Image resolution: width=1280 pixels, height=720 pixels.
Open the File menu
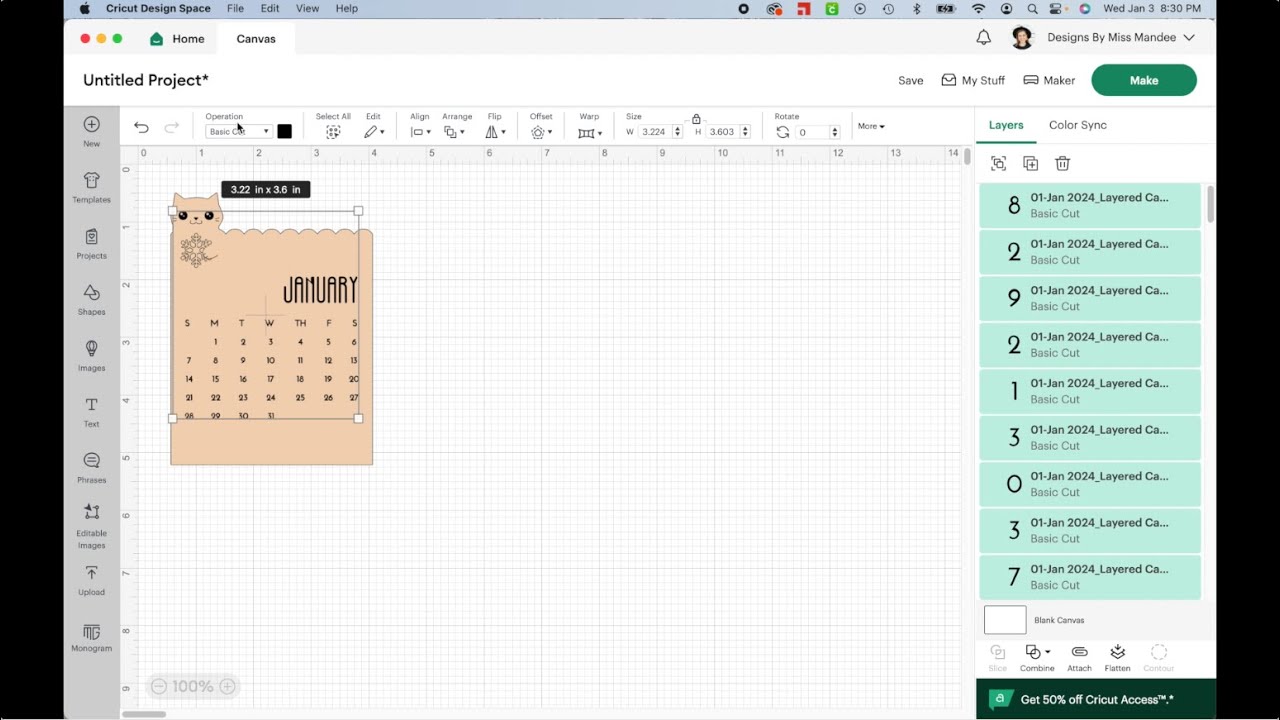coord(235,8)
